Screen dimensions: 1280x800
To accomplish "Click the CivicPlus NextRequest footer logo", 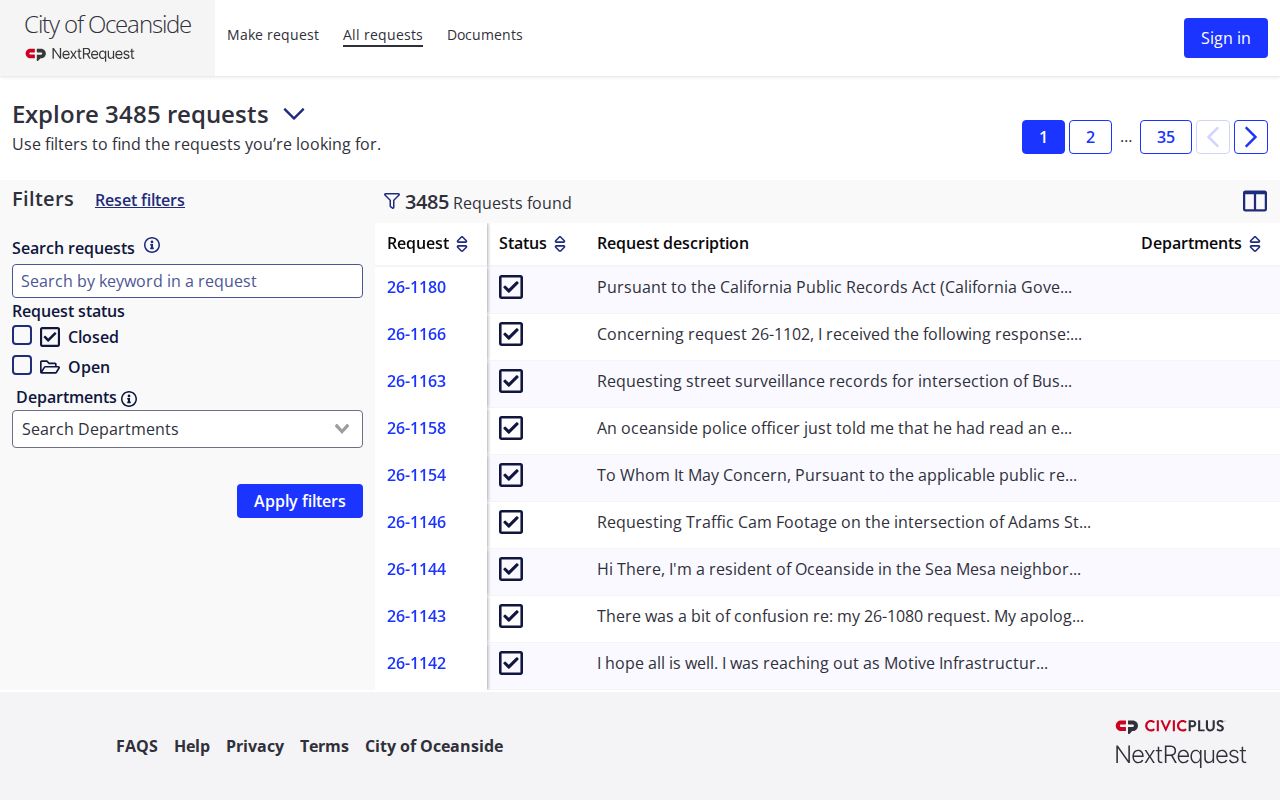I will click(1181, 742).
